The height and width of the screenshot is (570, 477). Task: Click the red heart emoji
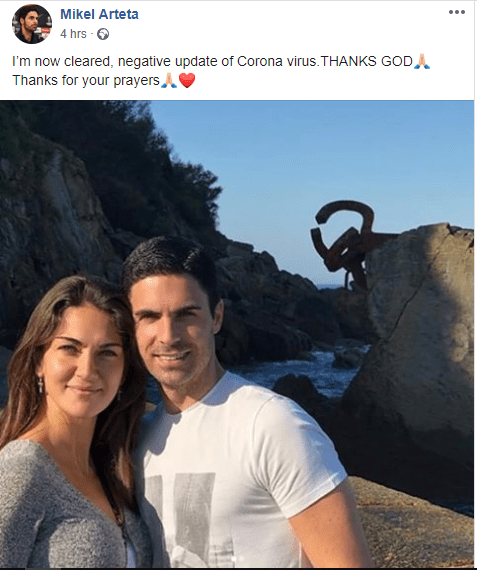coord(187,80)
